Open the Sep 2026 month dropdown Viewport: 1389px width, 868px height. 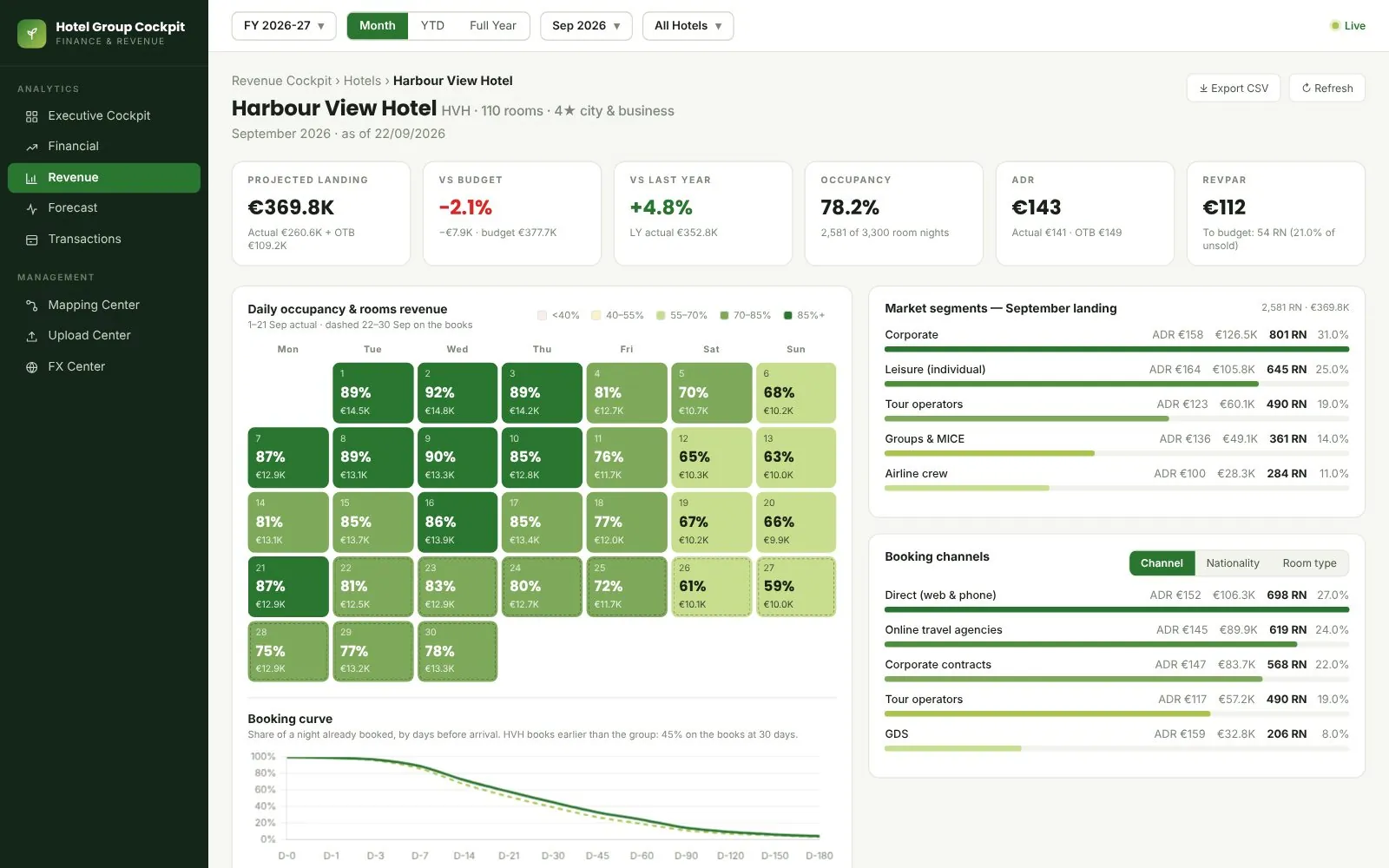pos(586,26)
